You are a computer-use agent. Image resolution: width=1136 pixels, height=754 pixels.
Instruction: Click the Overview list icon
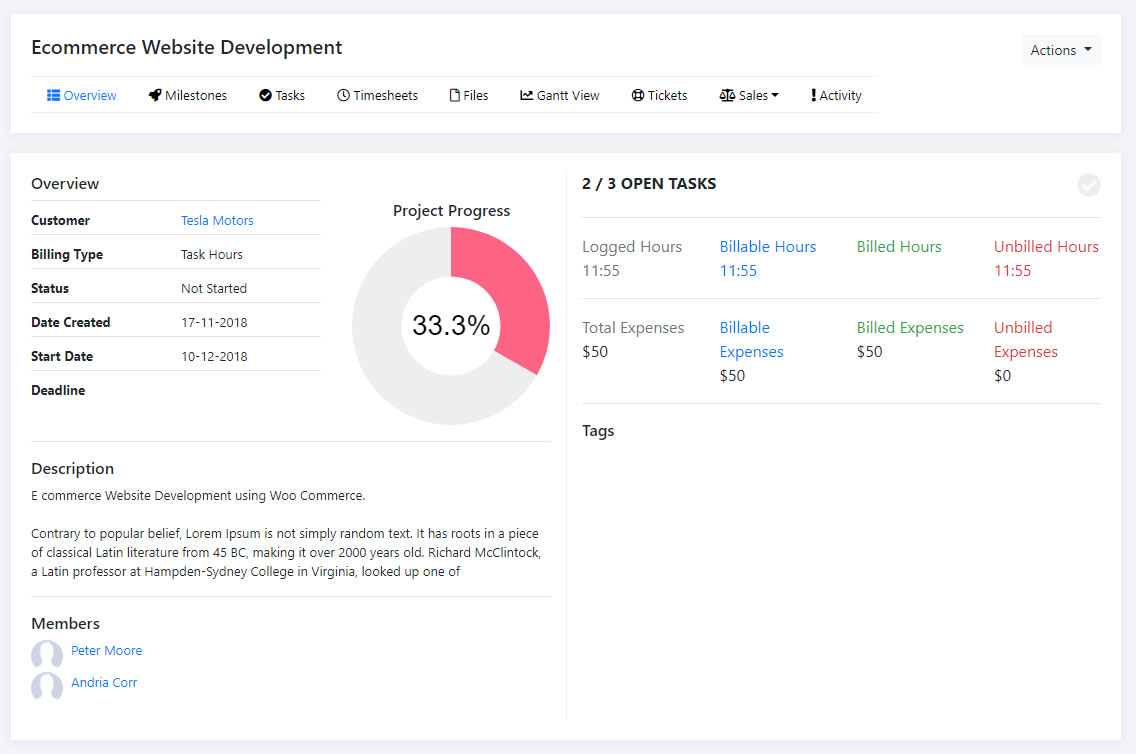pyautogui.click(x=54, y=96)
